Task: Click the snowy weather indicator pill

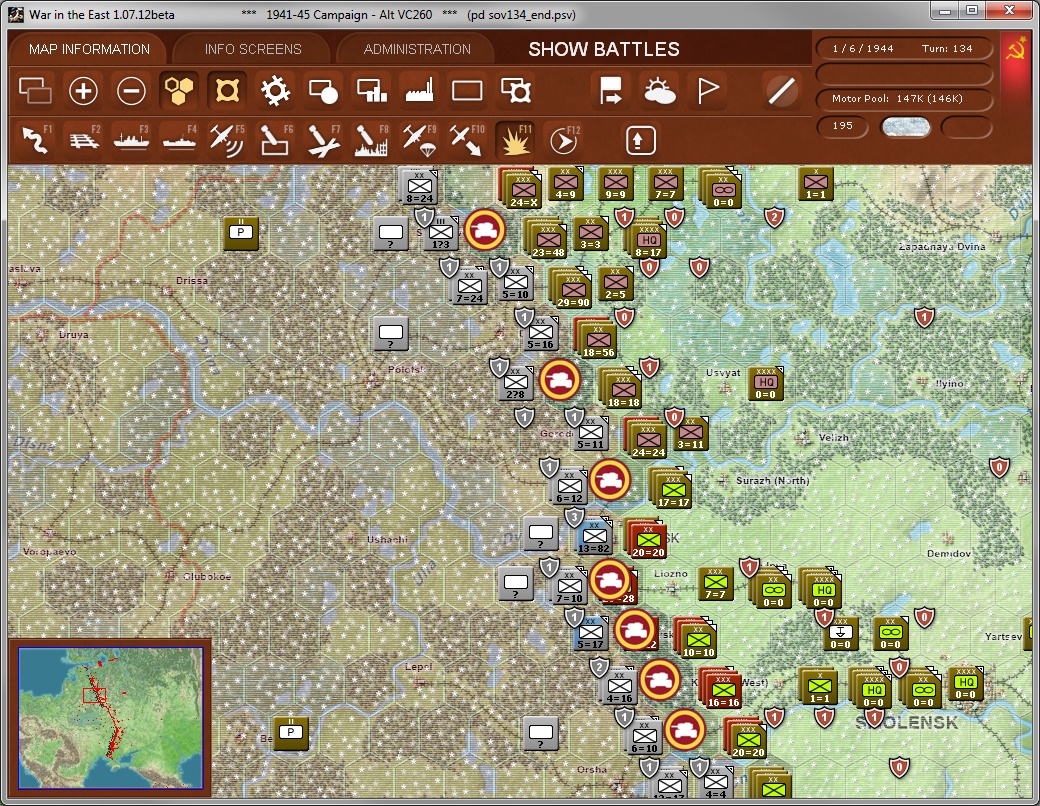Action: (905, 127)
